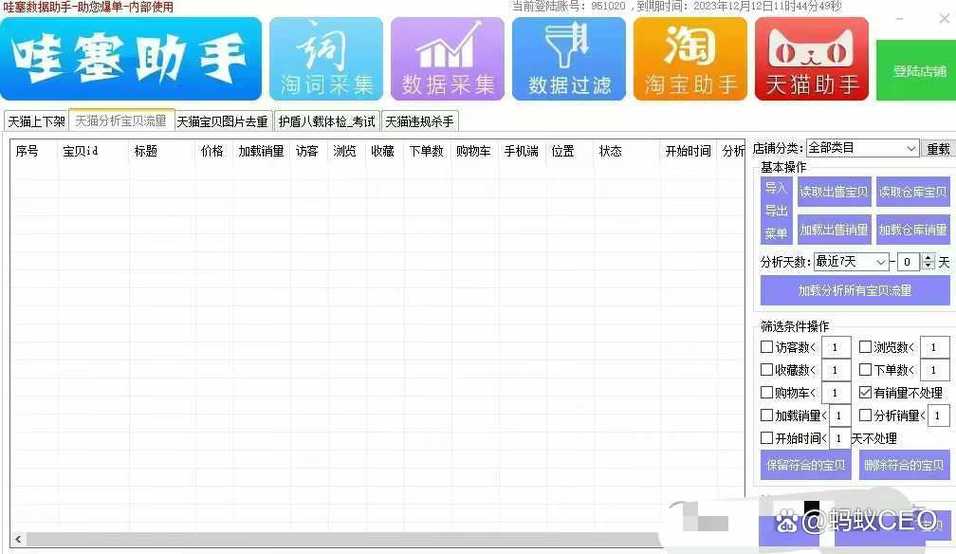956x554 pixels.
Task: Switch to the 护盾八戟体检_考试 tab
Action: 327,121
